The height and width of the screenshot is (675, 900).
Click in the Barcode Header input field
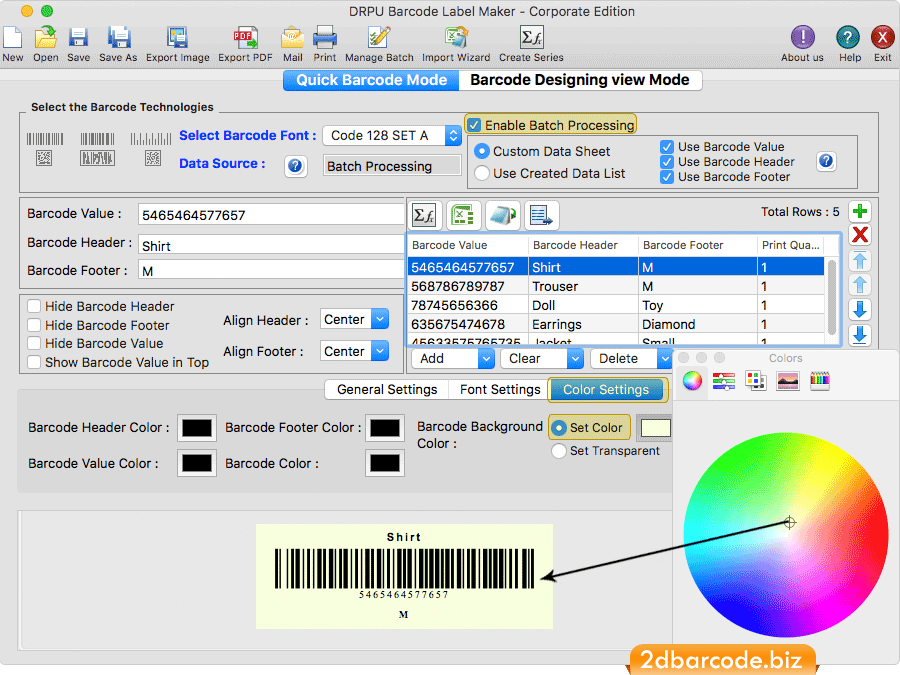271,245
